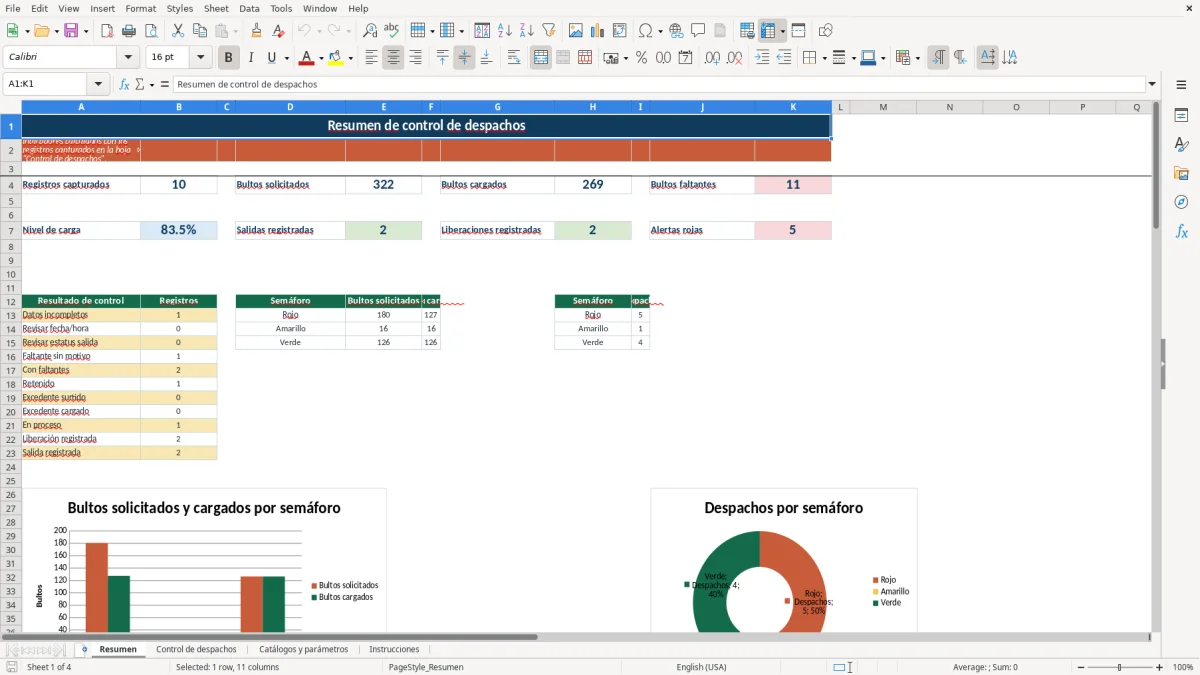Open the background color dropdown arrow
1200x675 pixels.
point(350,58)
